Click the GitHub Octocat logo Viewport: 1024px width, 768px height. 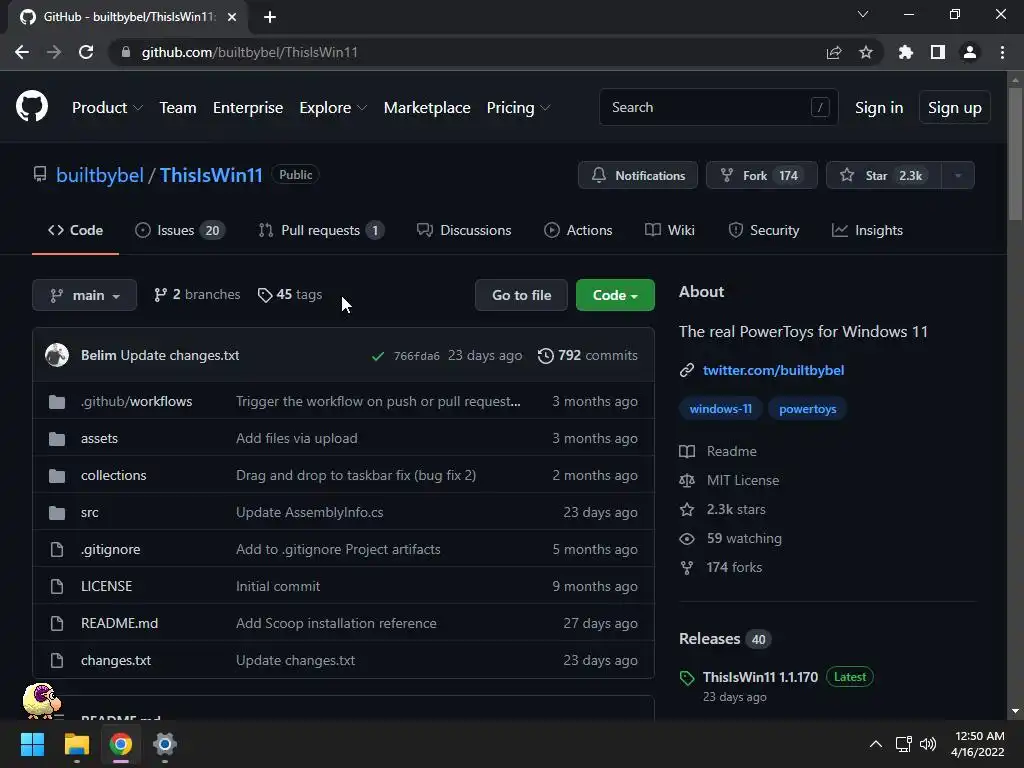(x=31, y=106)
